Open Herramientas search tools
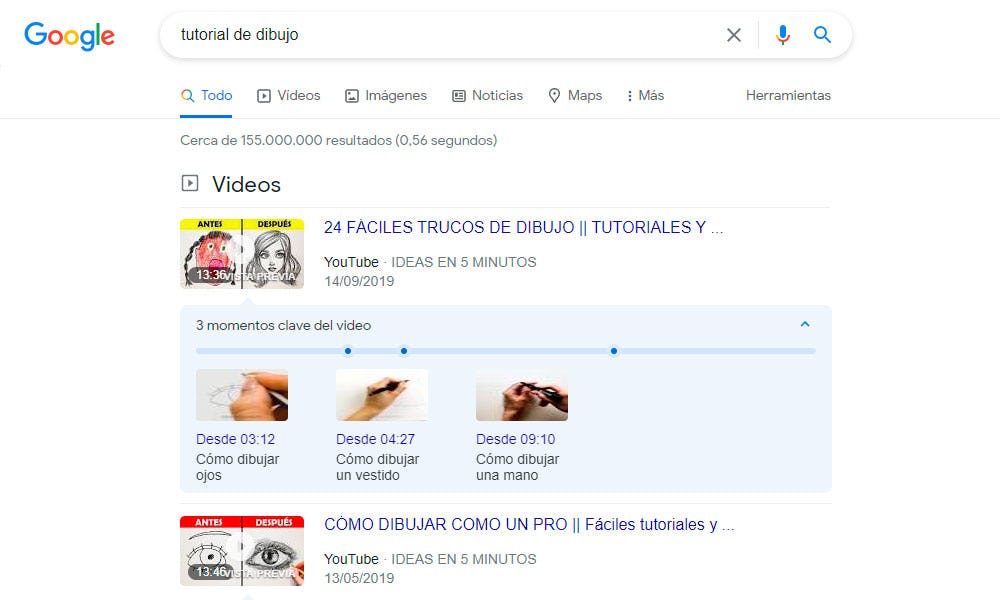 pyautogui.click(x=788, y=95)
